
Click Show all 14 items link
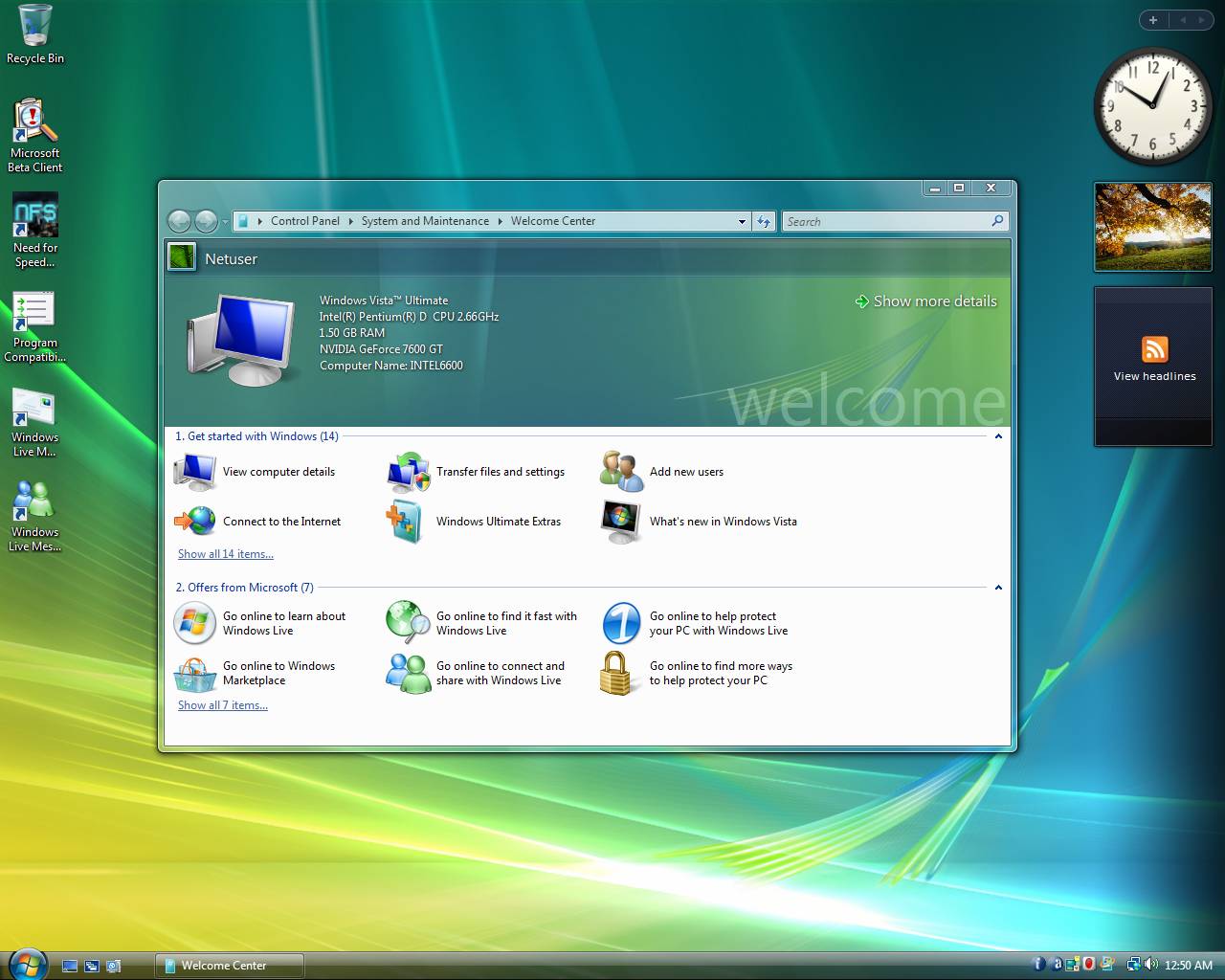coord(226,554)
